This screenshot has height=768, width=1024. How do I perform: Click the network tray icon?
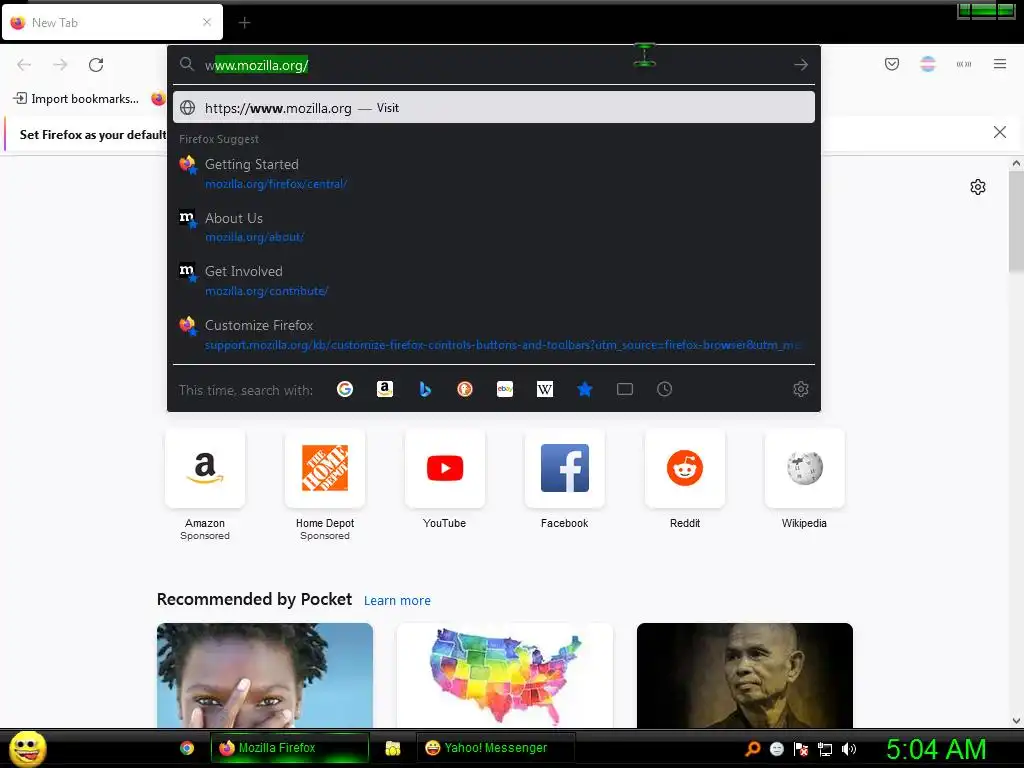pyautogui.click(x=825, y=749)
